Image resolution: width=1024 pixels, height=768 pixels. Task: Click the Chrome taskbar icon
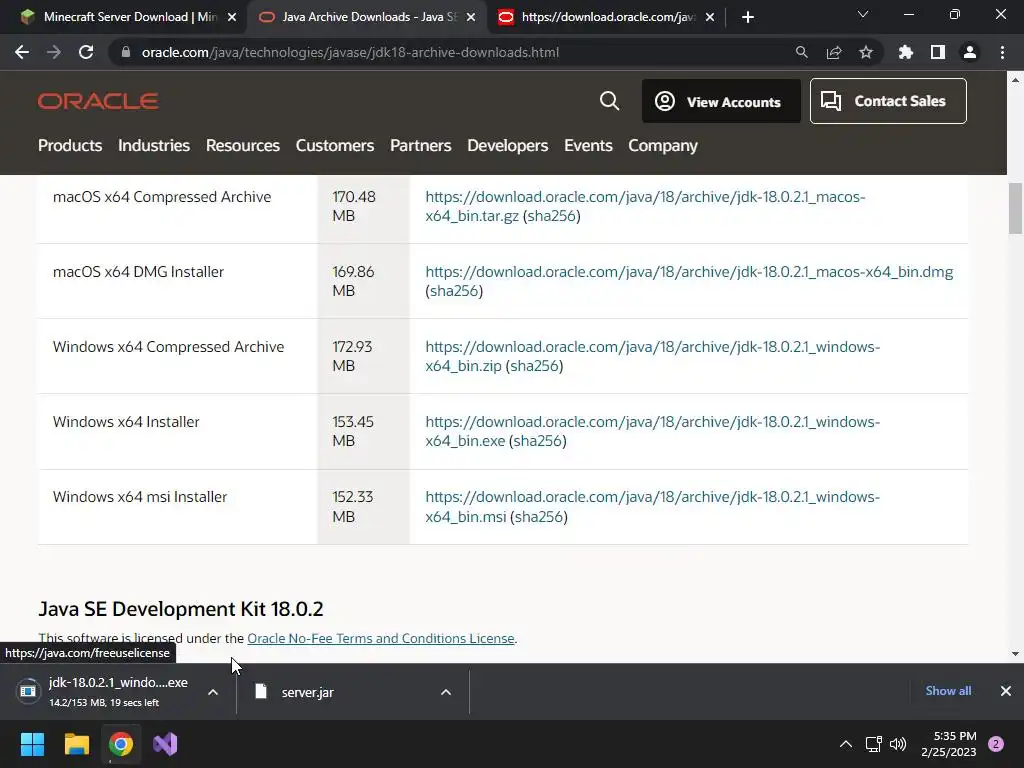pyautogui.click(x=121, y=744)
